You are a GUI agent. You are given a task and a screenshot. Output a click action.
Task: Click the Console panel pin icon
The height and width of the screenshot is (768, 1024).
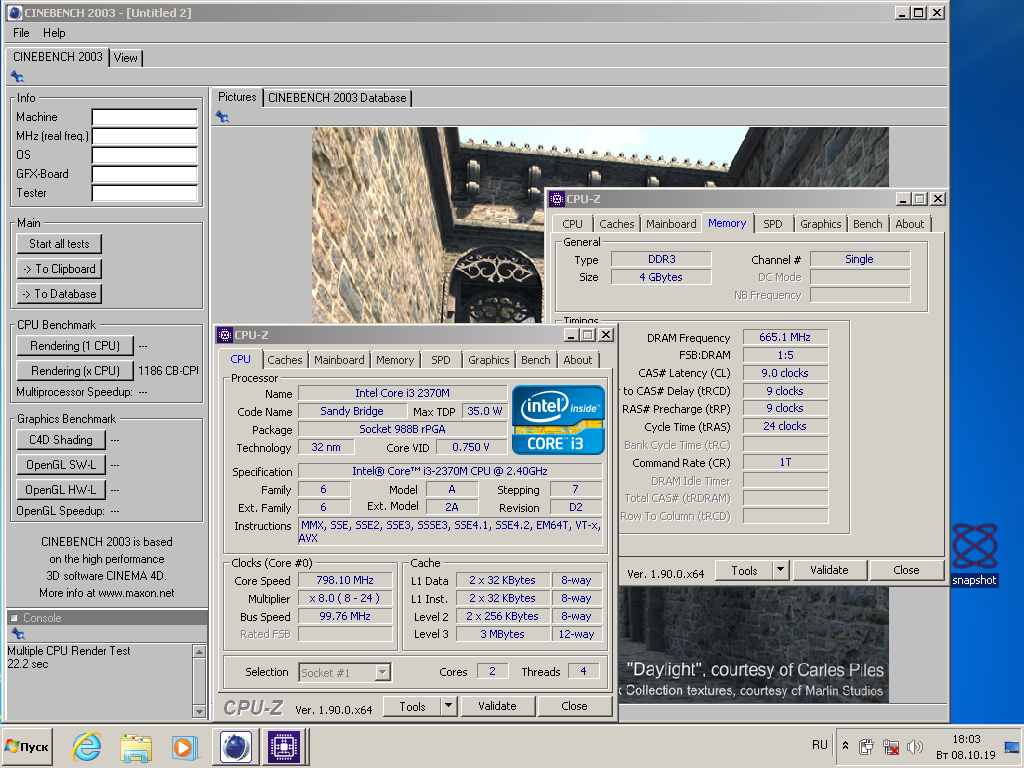pos(18,633)
